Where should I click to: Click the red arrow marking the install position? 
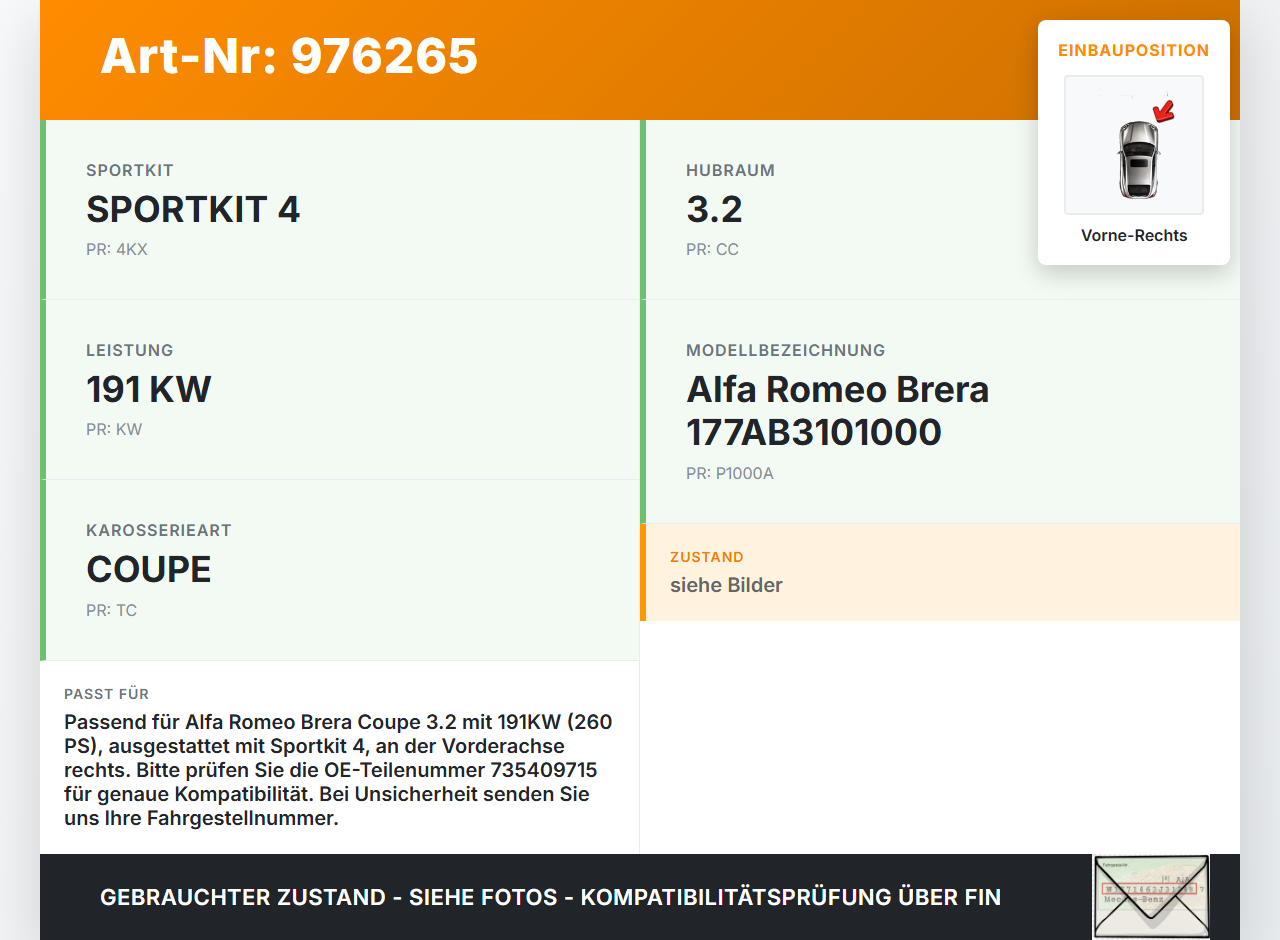pyautogui.click(x=1163, y=112)
